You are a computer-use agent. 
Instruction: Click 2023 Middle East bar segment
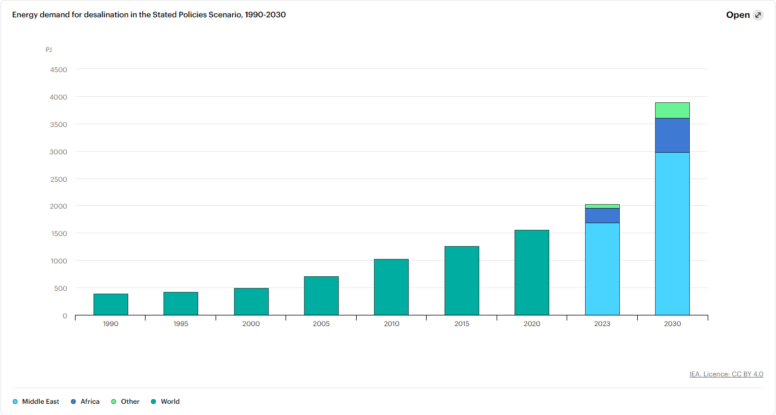(602, 268)
